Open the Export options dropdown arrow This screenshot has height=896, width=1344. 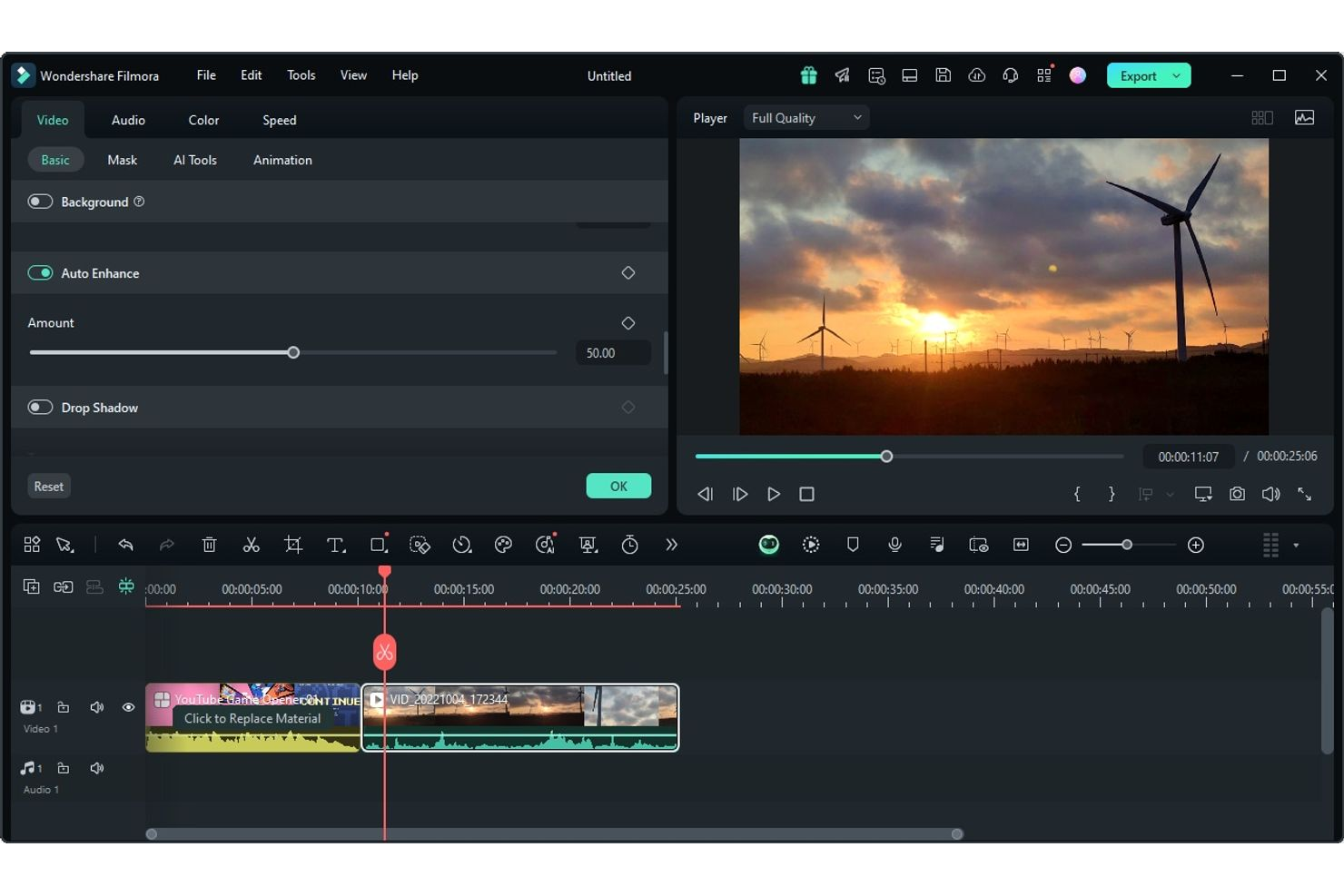tap(1177, 75)
